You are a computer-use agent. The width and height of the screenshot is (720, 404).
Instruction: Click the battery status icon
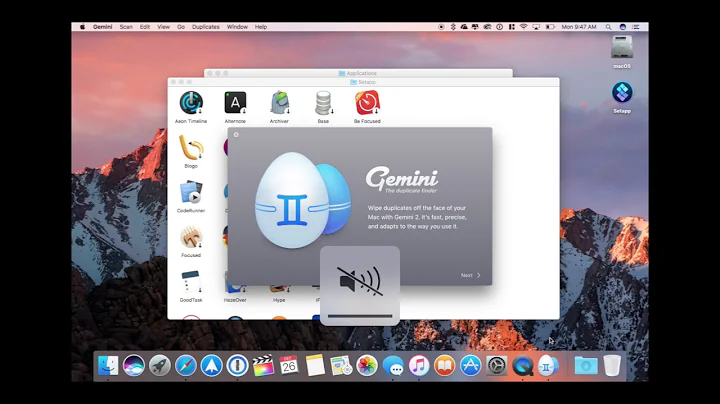pyautogui.click(x=550, y=27)
